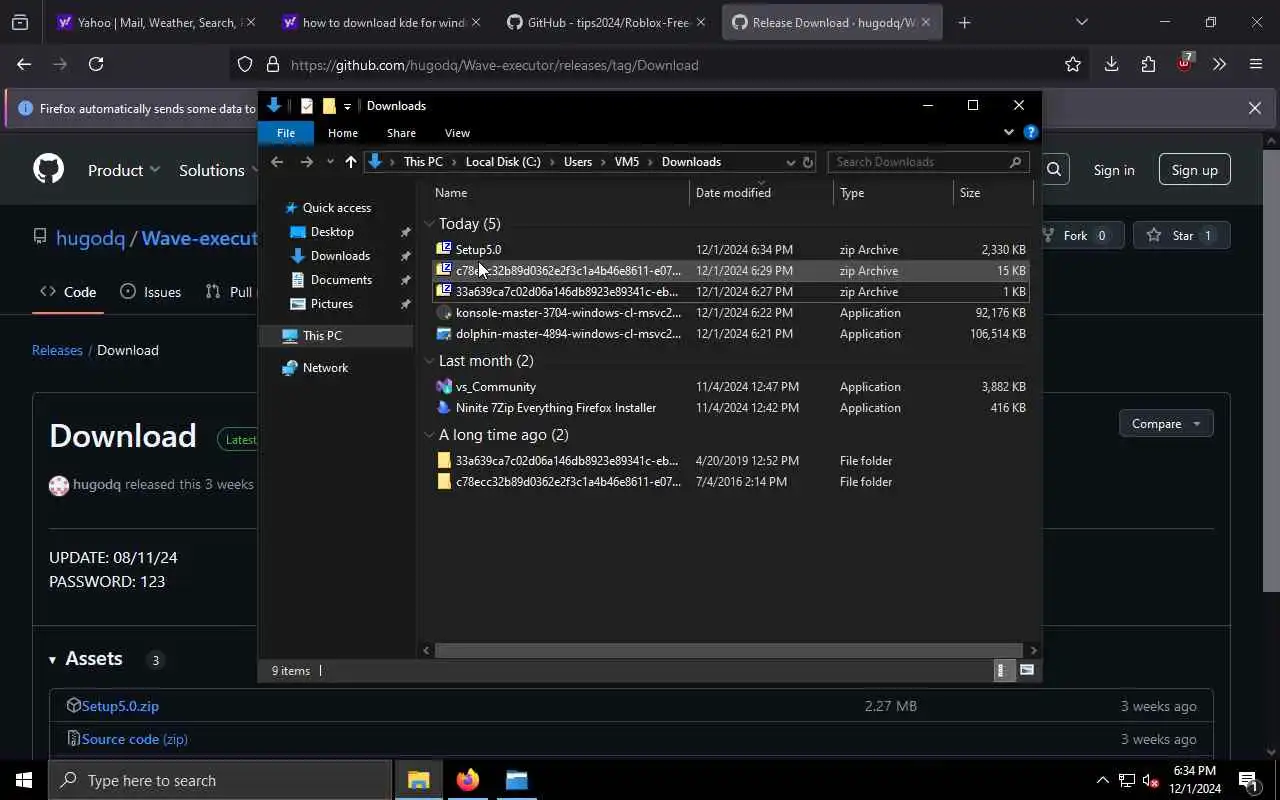This screenshot has width=1280, height=800.
Task: Open Setup5.0.zip asset link
Action: (120, 706)
